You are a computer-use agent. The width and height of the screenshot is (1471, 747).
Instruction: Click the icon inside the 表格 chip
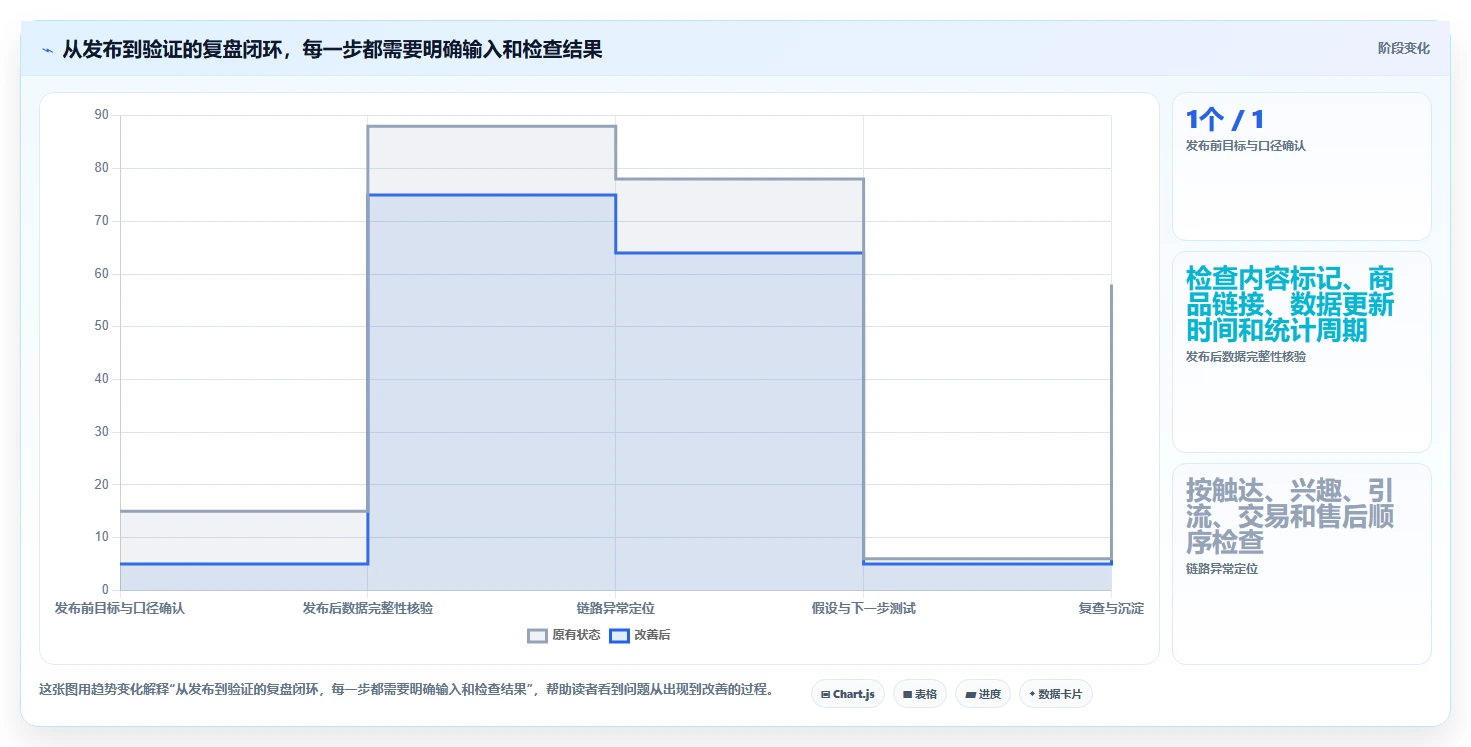click(907, 694)
